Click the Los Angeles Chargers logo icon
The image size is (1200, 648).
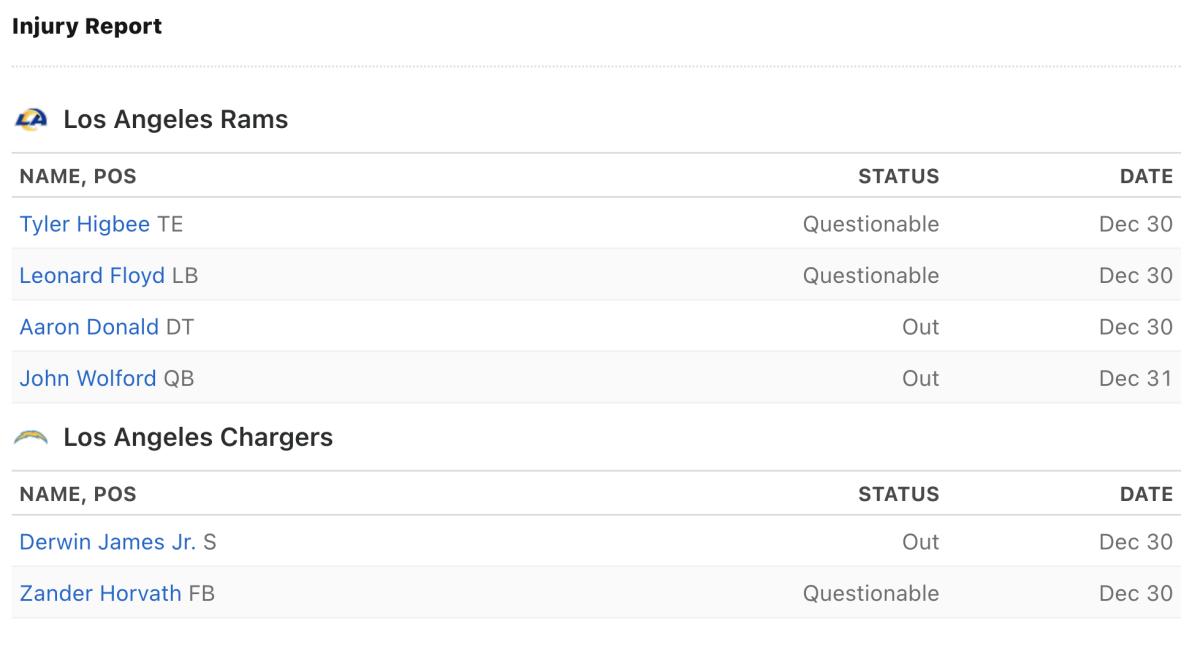pyautogui.click(x=31, y=438)
